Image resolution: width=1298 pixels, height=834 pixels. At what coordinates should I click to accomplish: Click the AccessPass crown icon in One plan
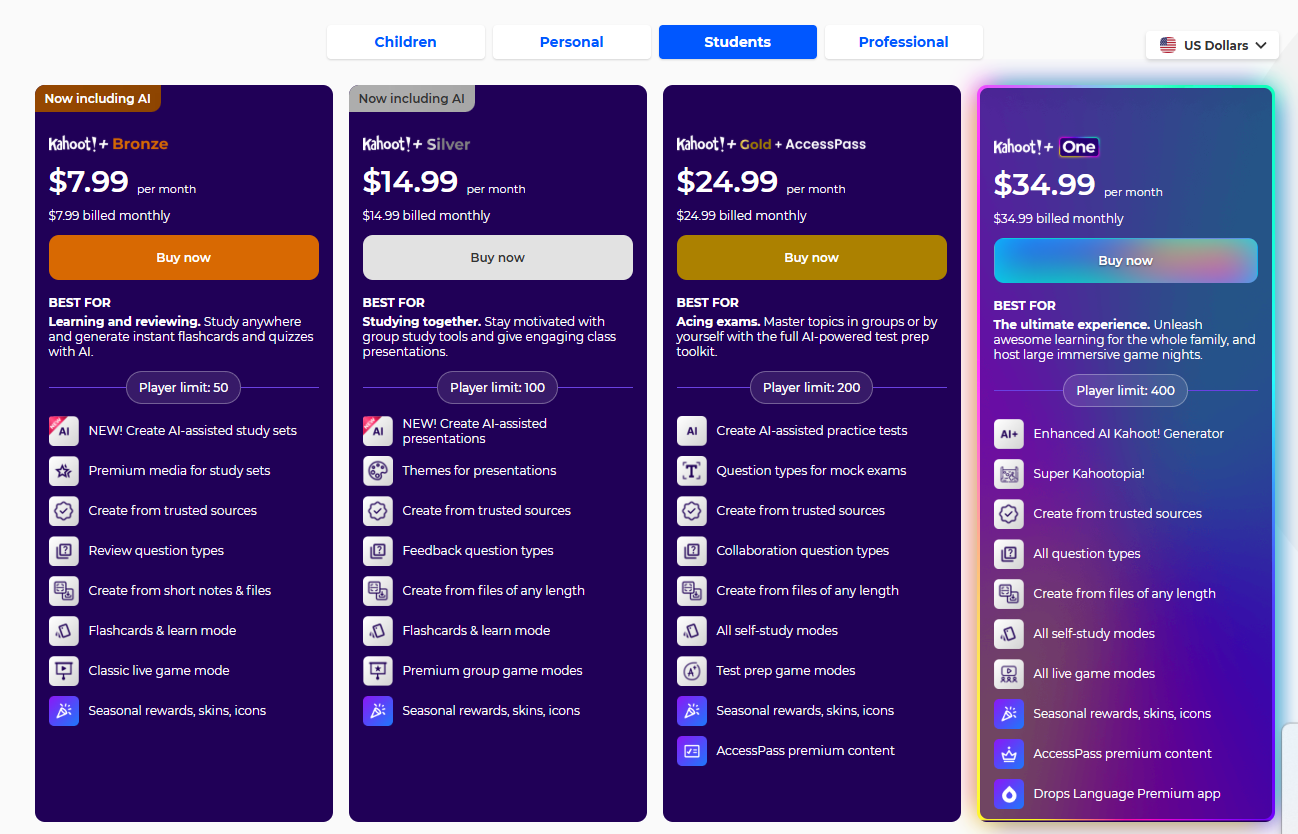click(1009, 754)
